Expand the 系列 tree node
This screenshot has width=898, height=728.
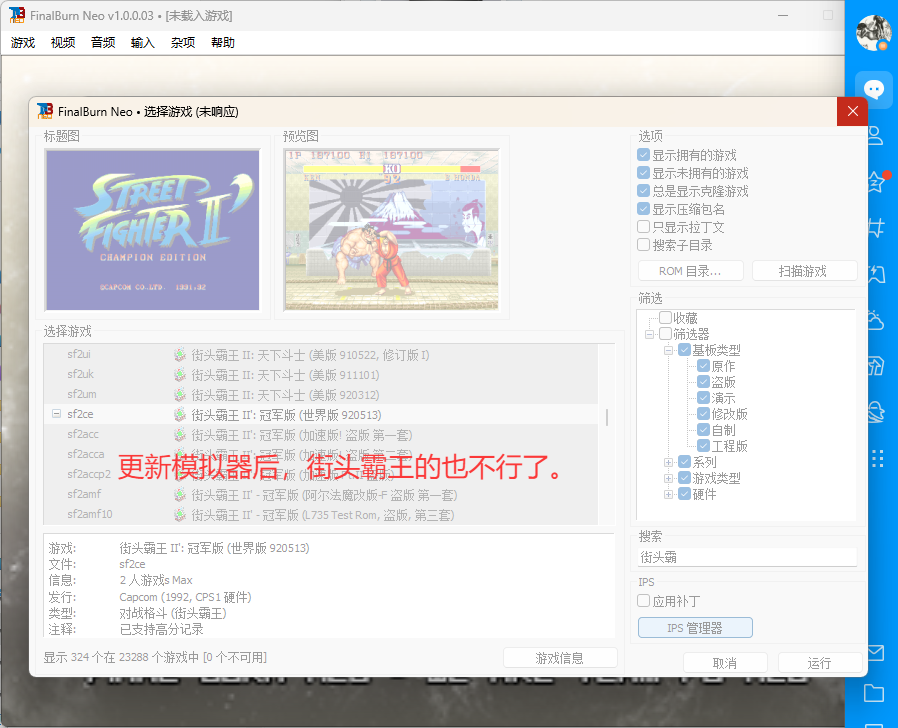668,462
